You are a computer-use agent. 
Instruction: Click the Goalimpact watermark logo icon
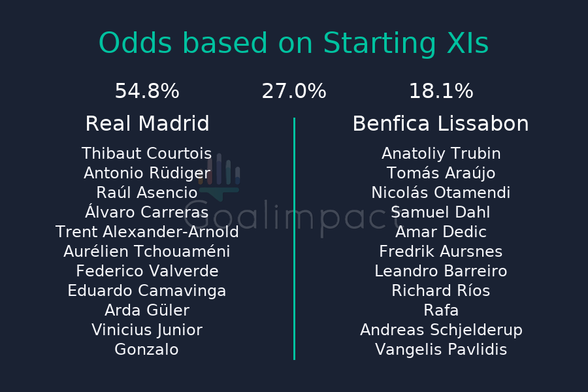[x=220, y=176]
